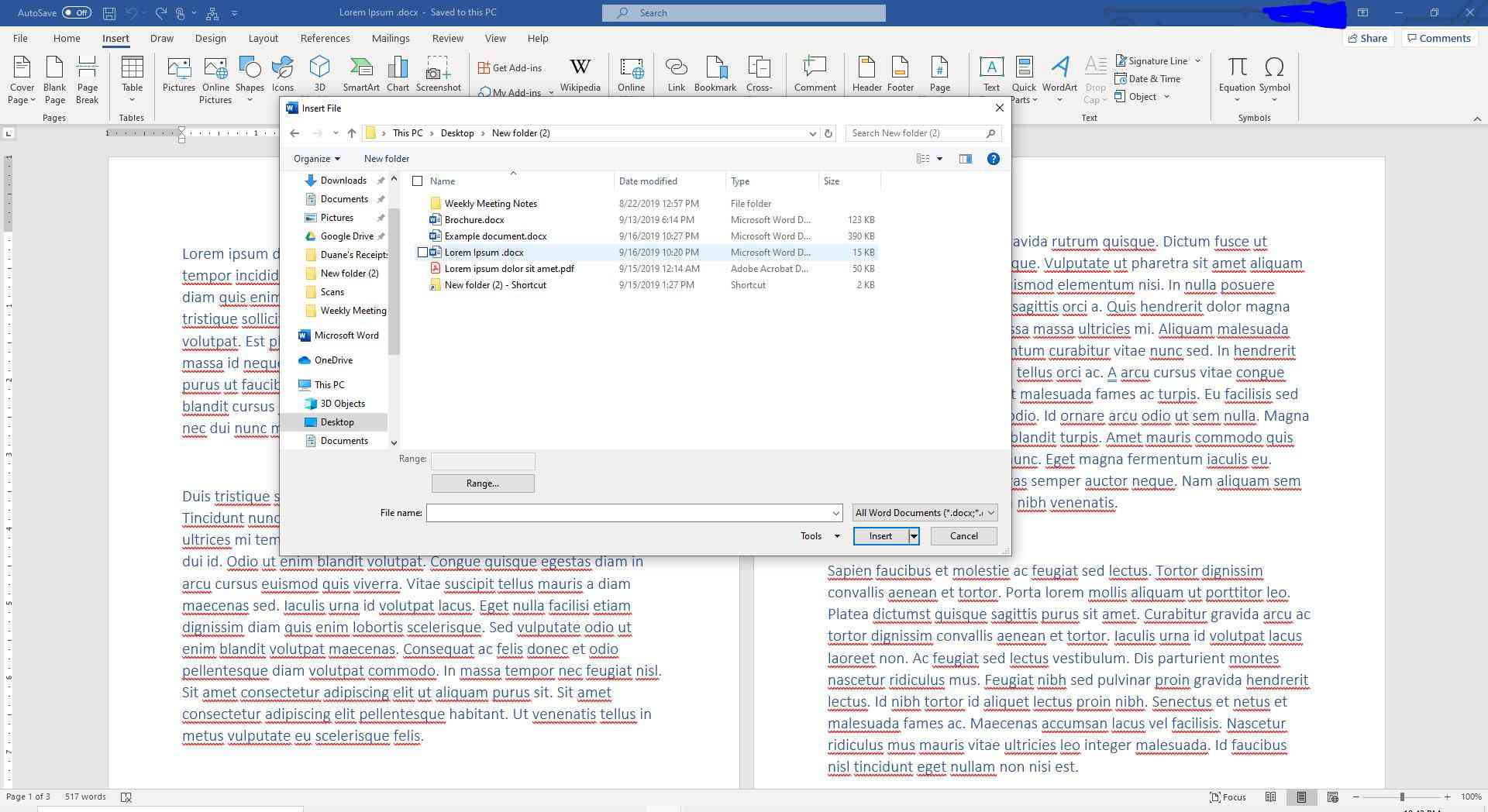
Task: Switch to the Home tab
Action: [x=67, y=38]
